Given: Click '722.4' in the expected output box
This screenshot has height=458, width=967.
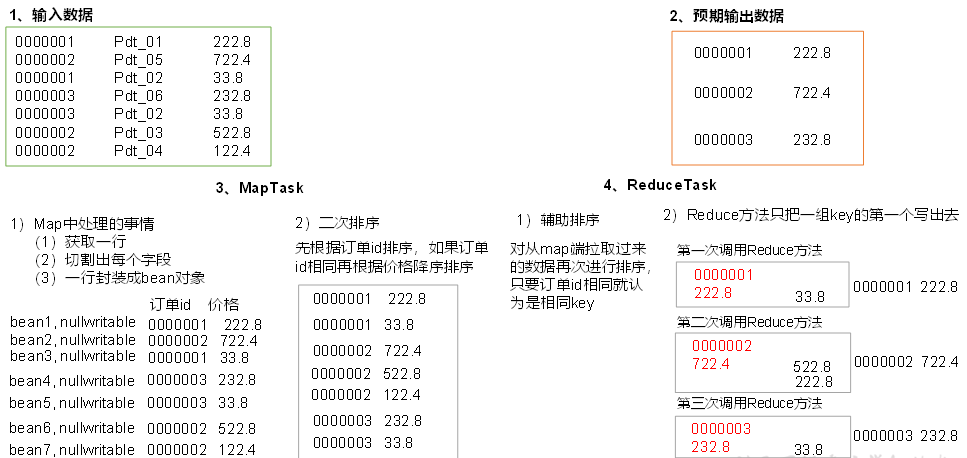Looking at the screenshot, I should [x=812, y=93].
